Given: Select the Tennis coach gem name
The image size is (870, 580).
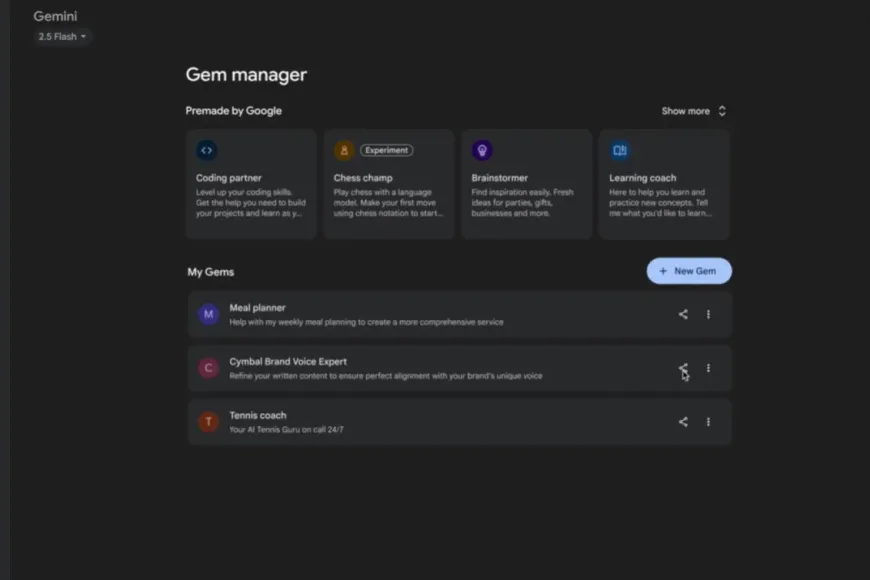Looking at the screenshot, I should coord(258,416).
